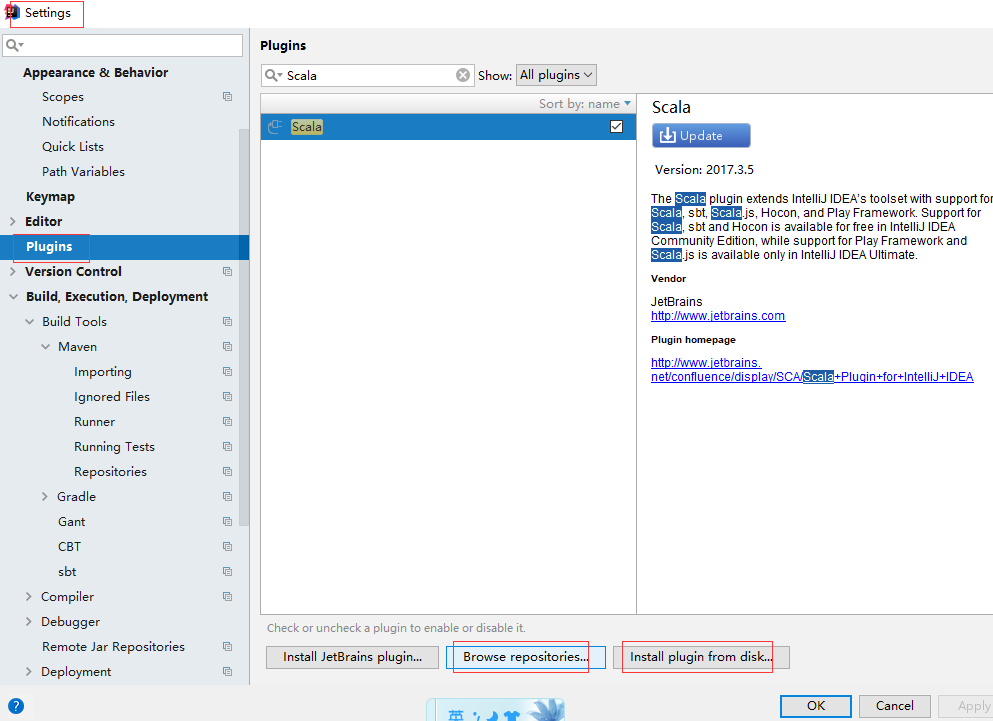Click the Update button for Scala plugin
Viewport: 993px width, 721px height.
click(701, 136)
